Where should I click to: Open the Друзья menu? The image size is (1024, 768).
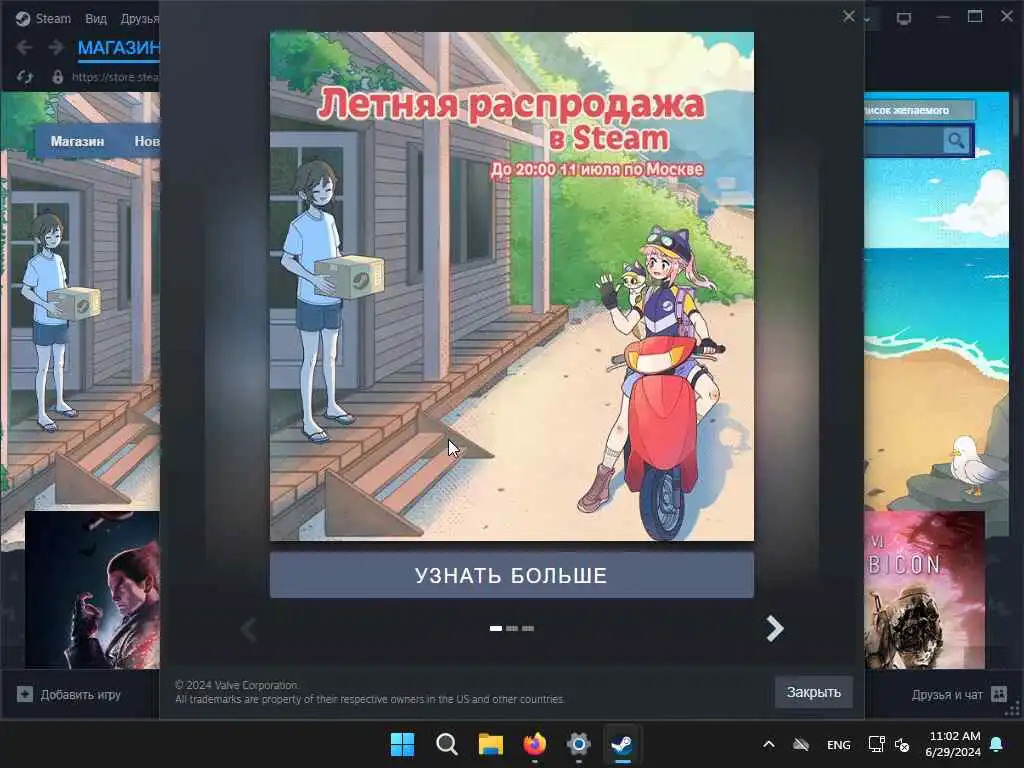coord(140,18)
